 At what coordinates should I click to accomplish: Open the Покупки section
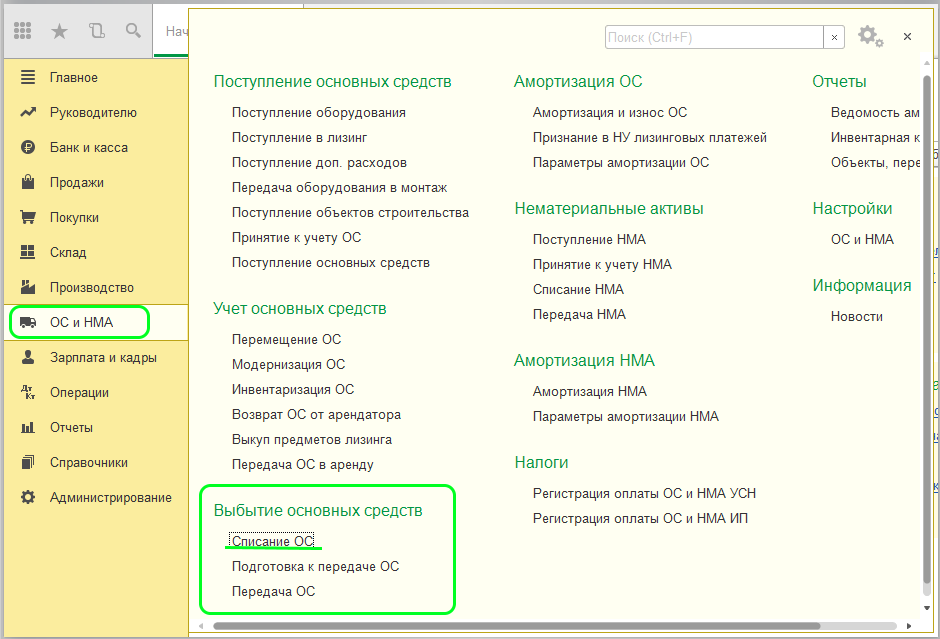74,217
